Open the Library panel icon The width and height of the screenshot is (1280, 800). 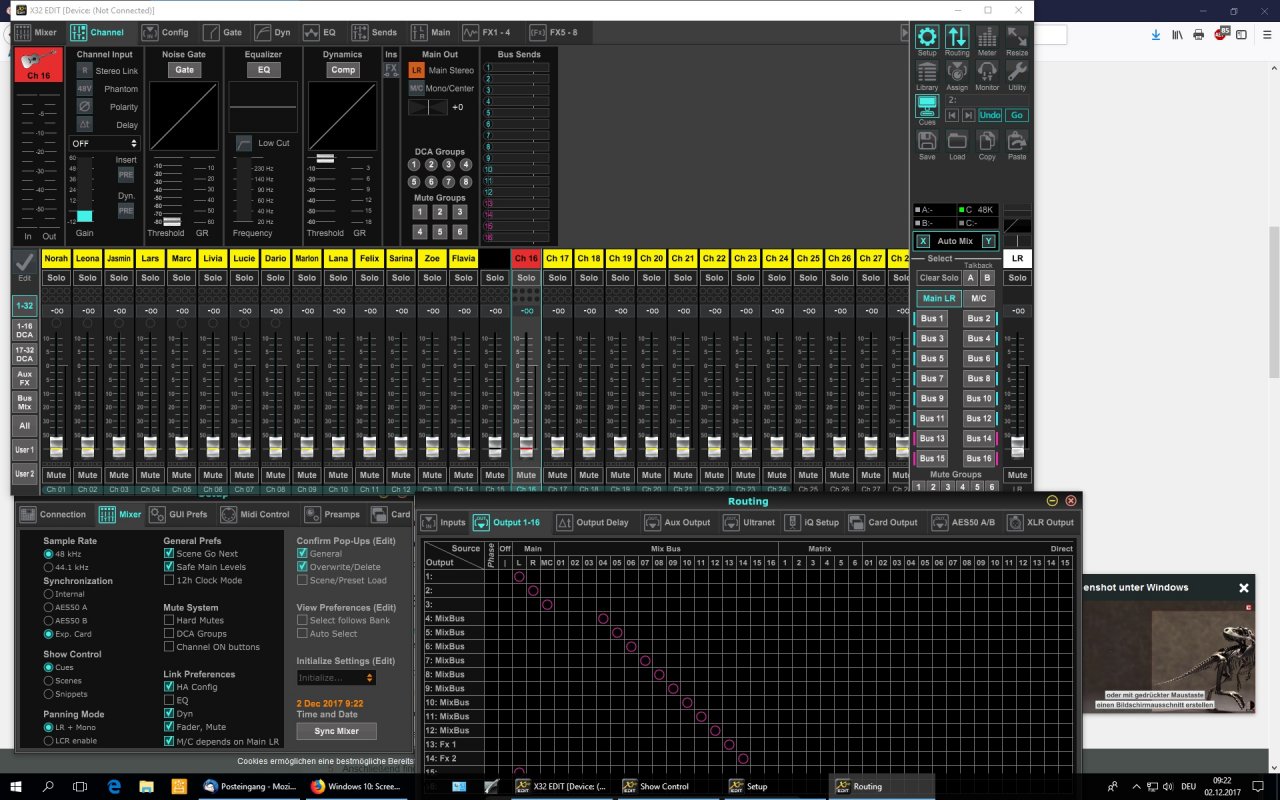927,74
